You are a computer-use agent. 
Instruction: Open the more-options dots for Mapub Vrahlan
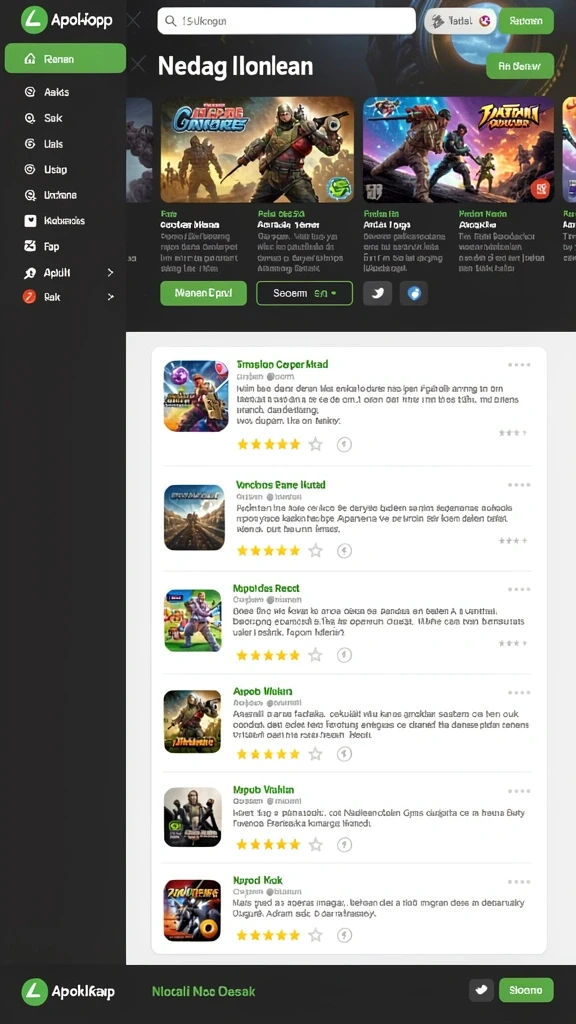click(519, 791)
